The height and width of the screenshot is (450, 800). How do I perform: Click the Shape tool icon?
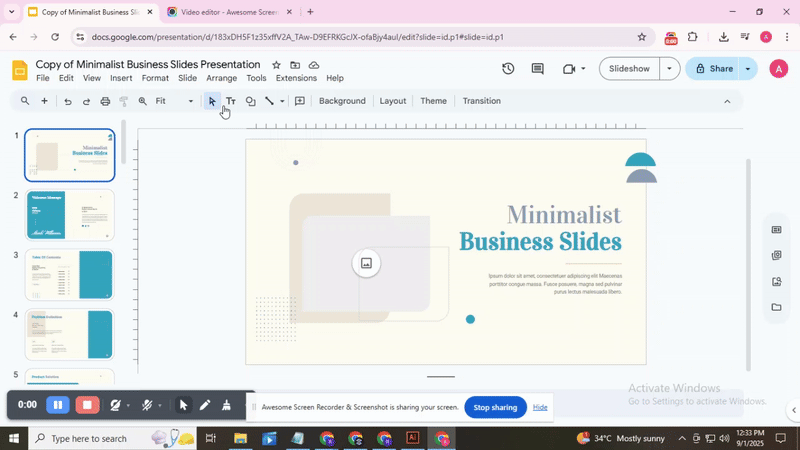pyautogui.click(x=250, y=101)
